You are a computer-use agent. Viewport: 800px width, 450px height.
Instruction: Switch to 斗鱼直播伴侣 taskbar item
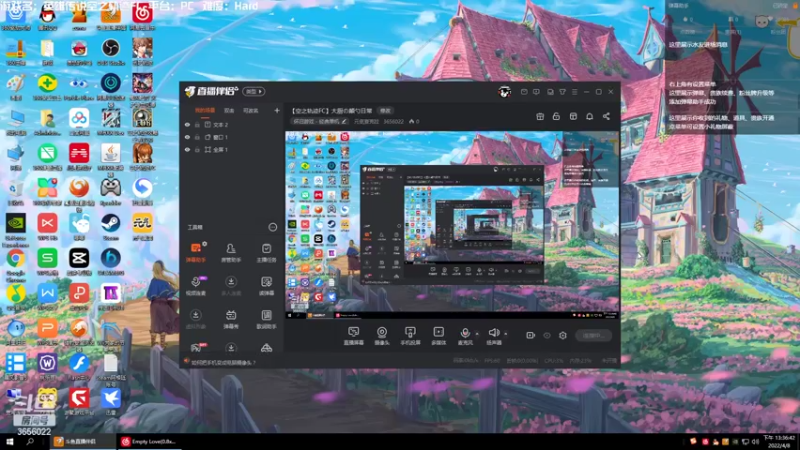(83, 441)
